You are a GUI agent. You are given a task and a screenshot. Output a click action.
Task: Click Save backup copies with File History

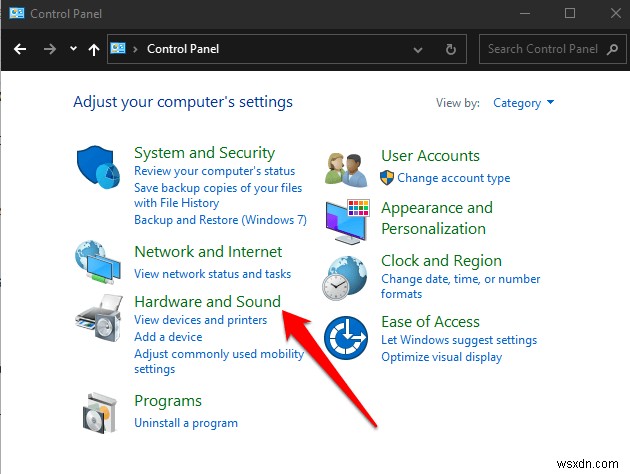pyautogui.click(x=218, y=195)
